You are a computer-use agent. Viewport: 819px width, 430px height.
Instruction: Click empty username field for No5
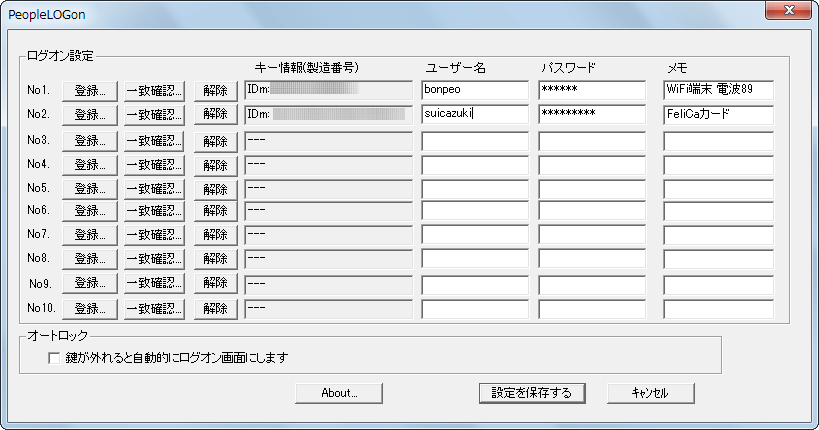pyautogui.click(x=475, y=189)
